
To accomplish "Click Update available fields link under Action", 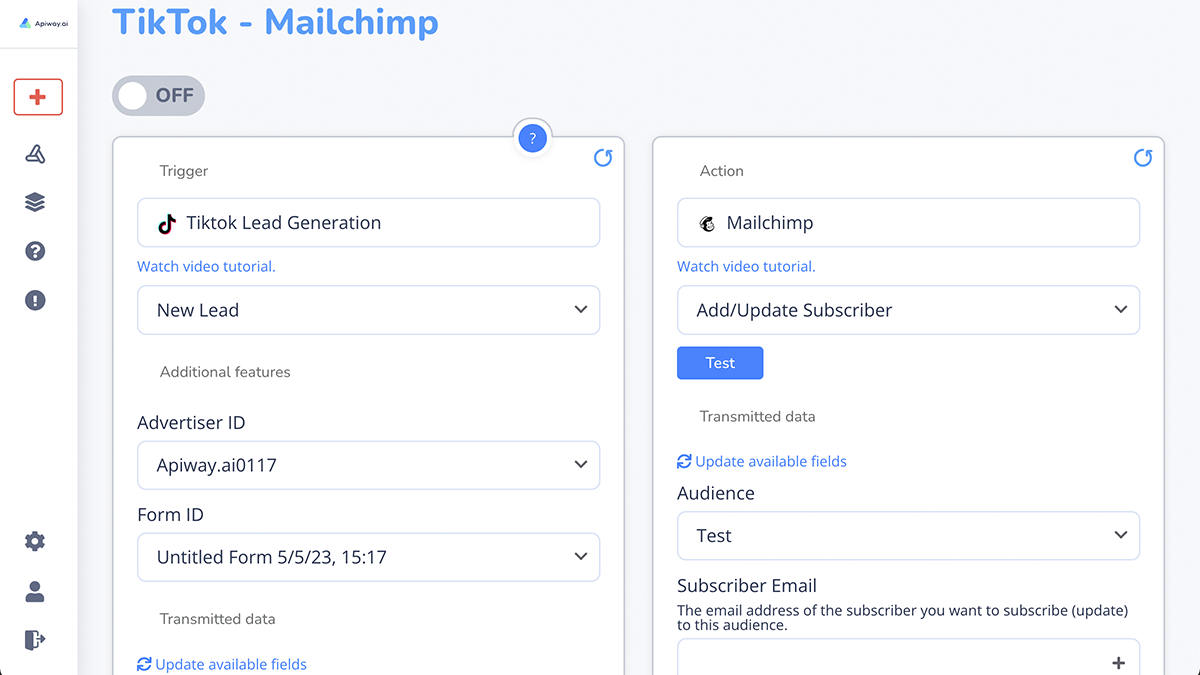I will tap(771, 461).
